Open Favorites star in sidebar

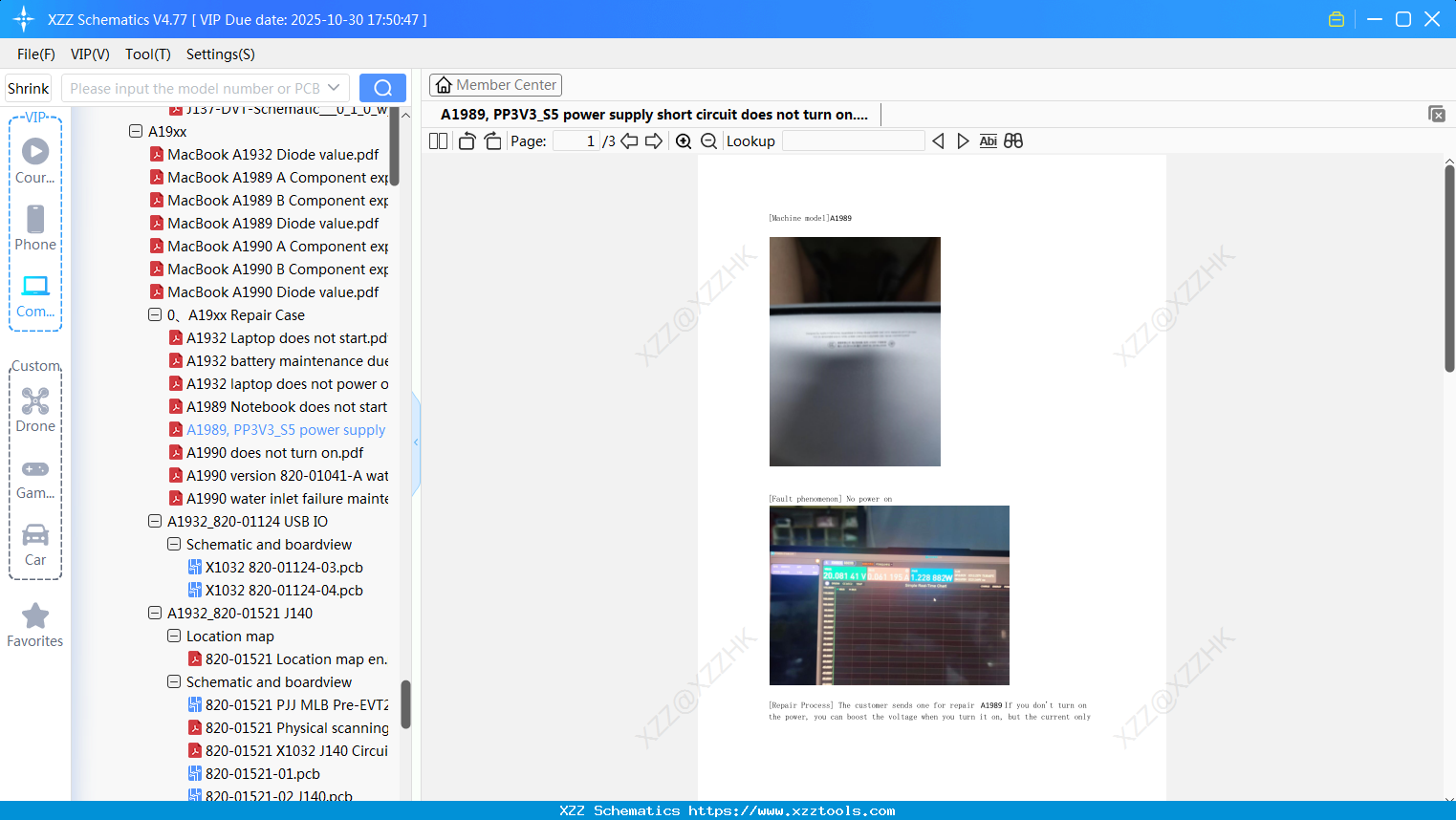click(35, 625)
